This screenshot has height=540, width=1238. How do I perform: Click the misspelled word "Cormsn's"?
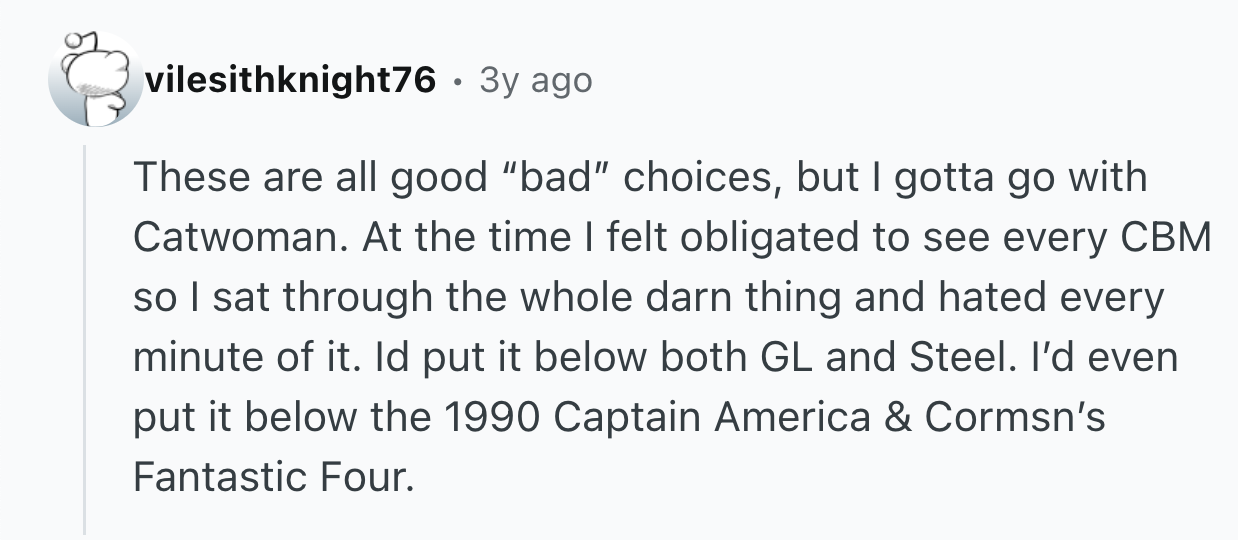[1014, 418]
